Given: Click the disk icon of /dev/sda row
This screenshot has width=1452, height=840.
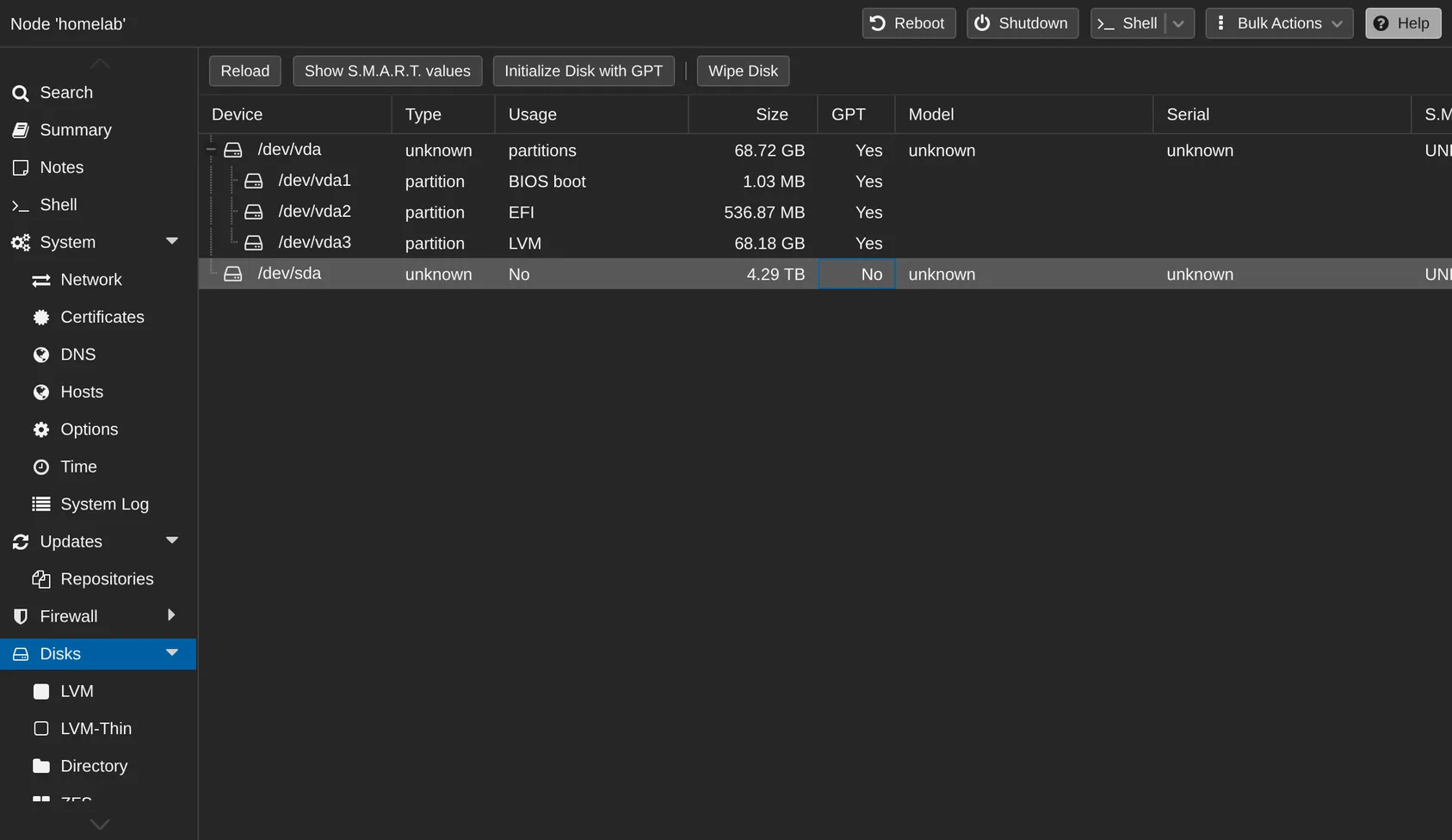Looking at the screenshot, I should point(233,274).
